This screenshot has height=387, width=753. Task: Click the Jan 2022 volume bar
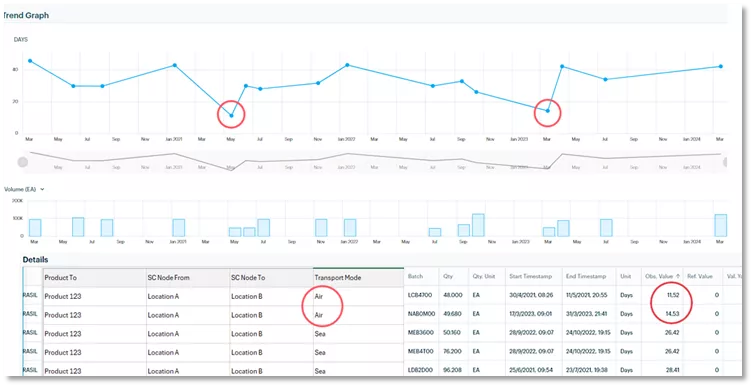pos(350,228)
